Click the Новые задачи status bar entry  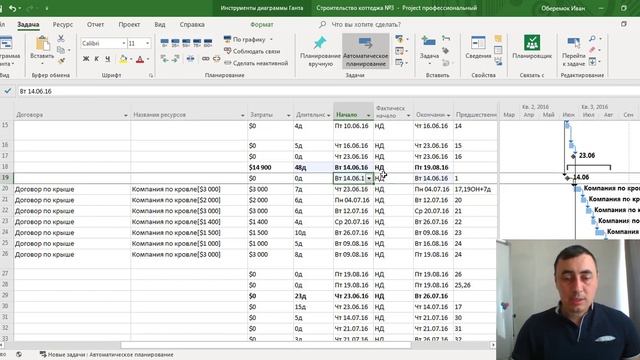(x=107, y=355)
